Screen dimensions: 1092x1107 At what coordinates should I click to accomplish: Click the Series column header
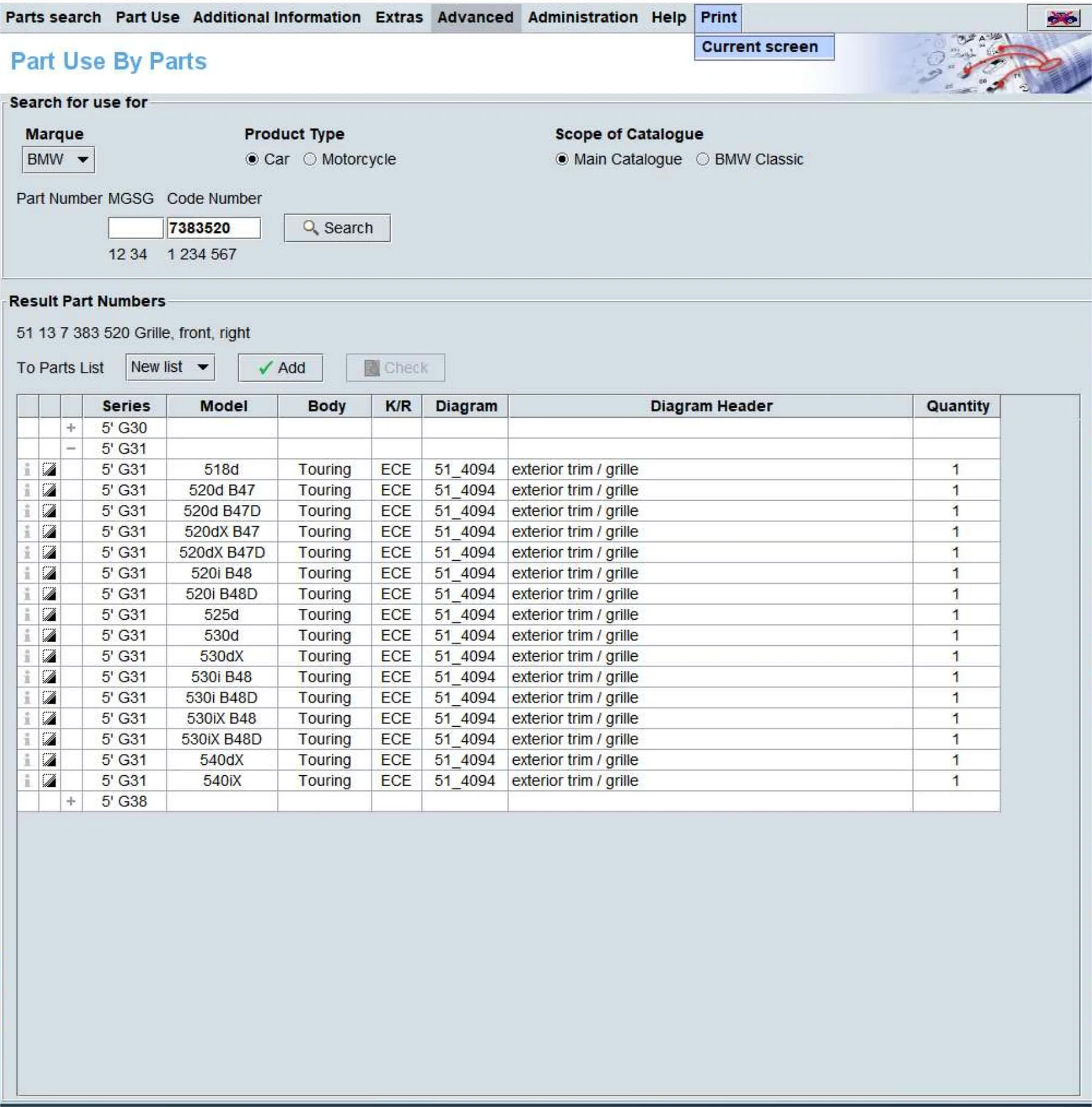(x=125, y=406)
